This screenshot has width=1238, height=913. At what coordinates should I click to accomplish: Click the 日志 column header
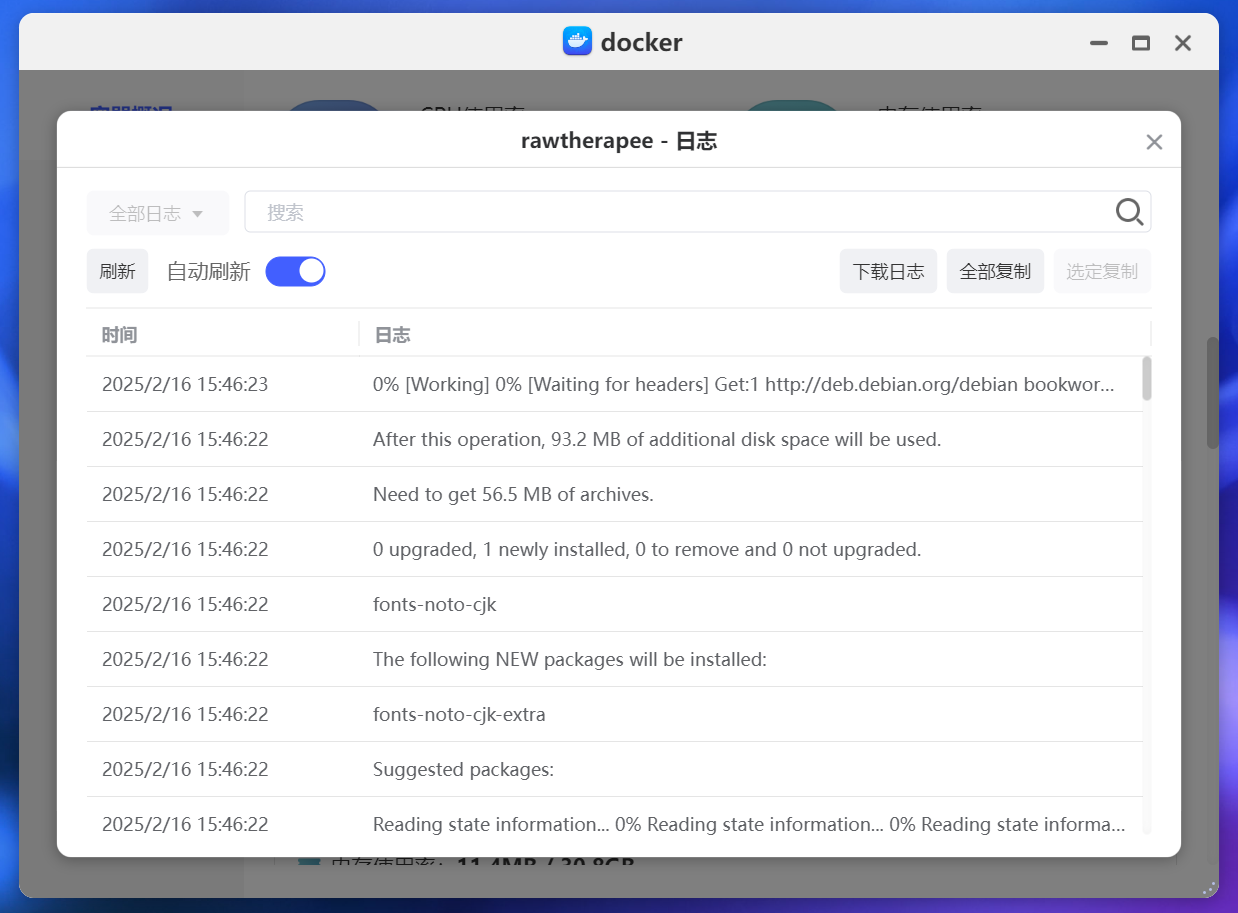[755, 335]
